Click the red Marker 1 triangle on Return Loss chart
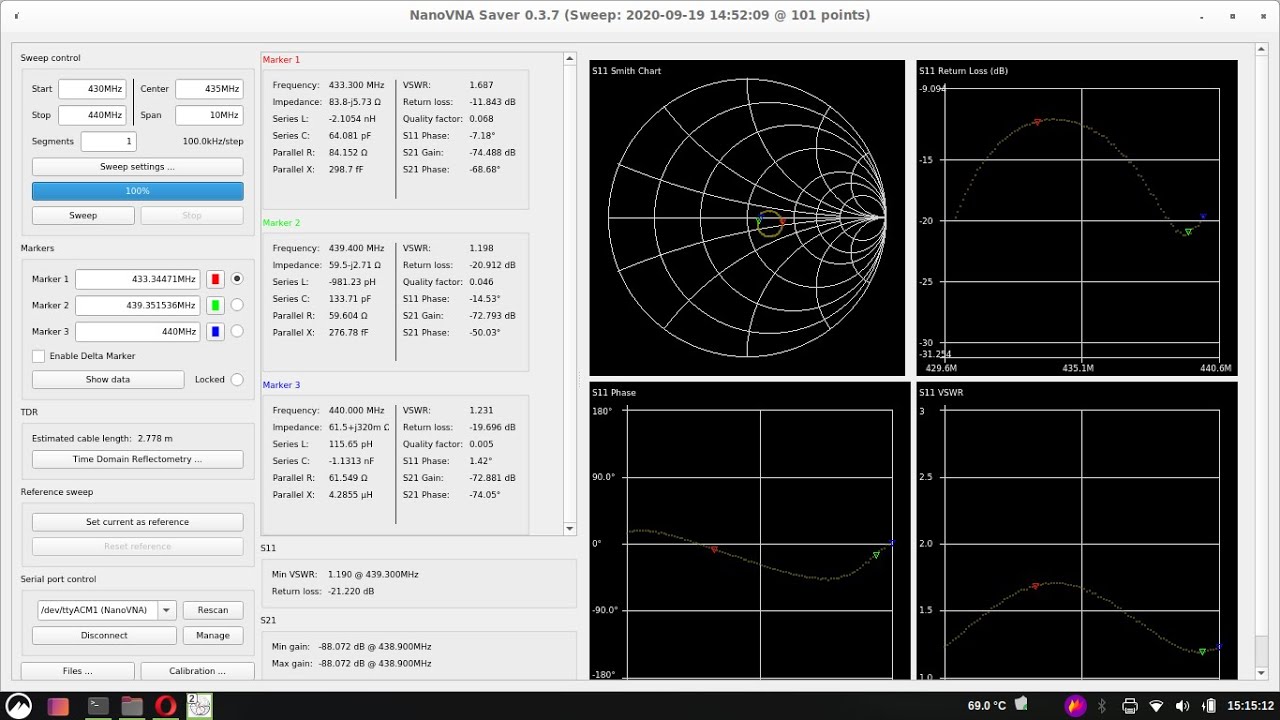Image resolution: width=1280 pixels, height=720 pixels. (x=1037, y=122)
